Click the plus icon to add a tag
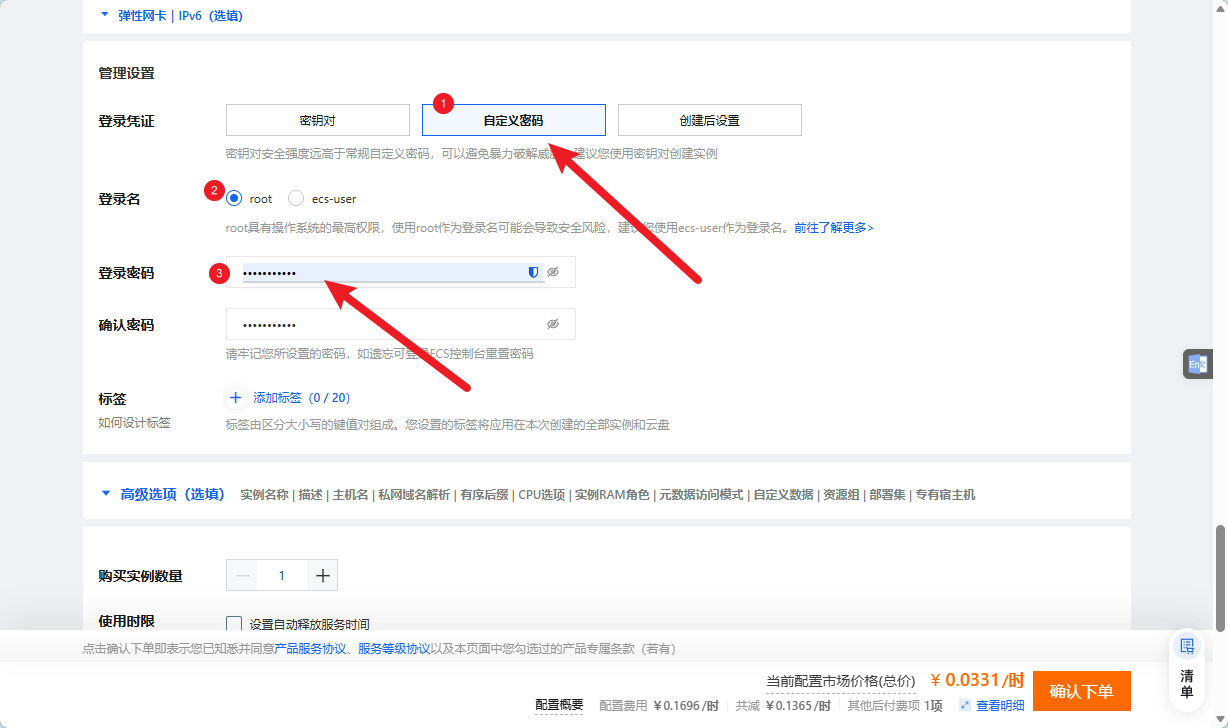 236,397
